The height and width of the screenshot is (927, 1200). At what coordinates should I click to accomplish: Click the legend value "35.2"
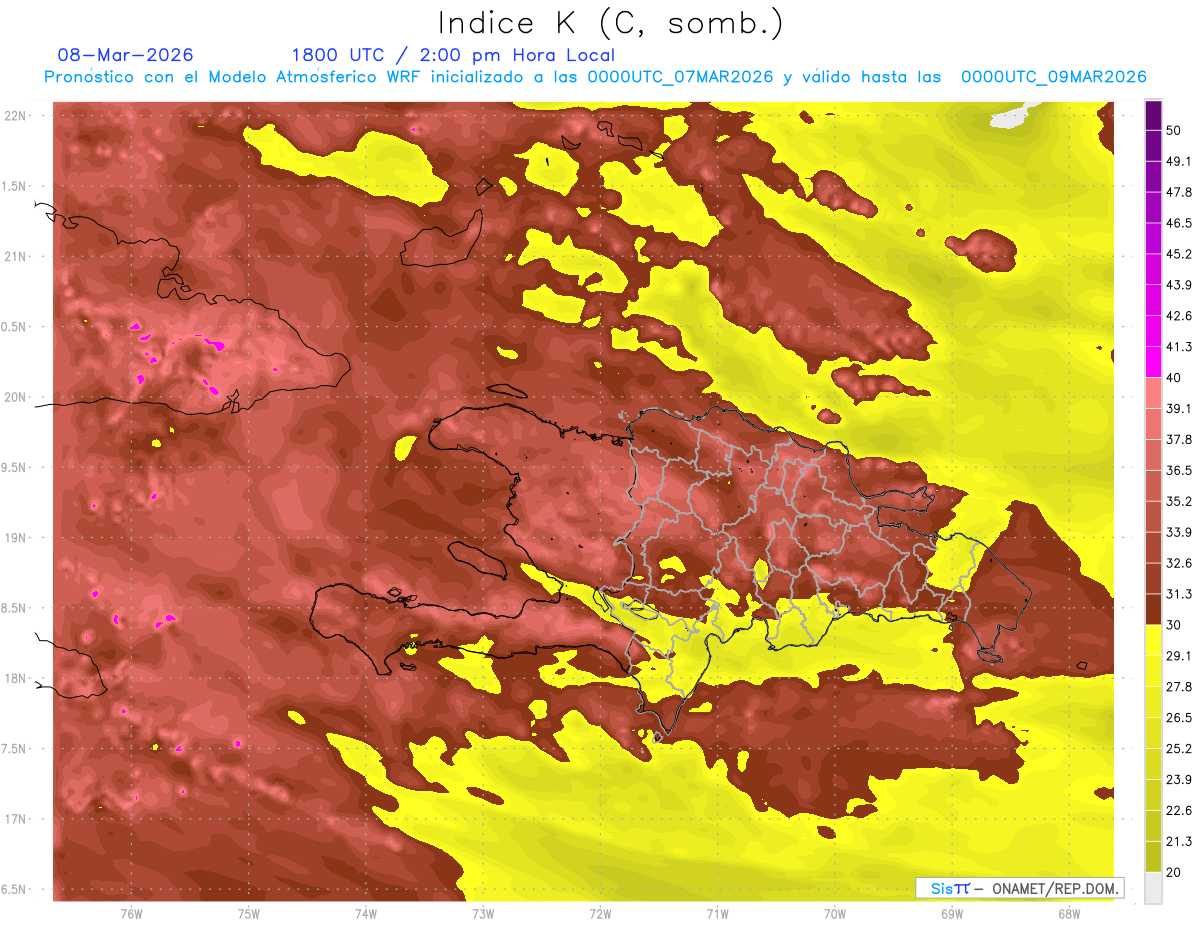(1179, 501)
